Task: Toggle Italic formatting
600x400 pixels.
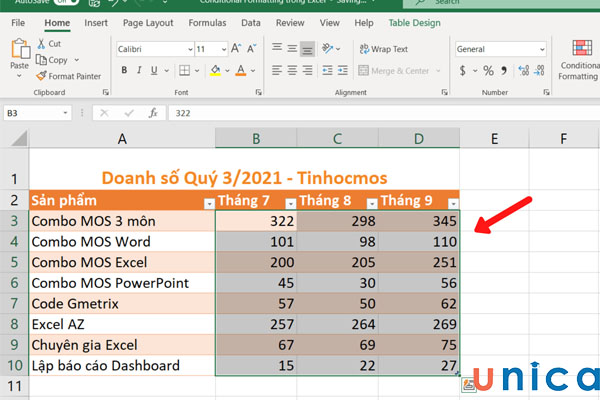Action: (139, 71)
